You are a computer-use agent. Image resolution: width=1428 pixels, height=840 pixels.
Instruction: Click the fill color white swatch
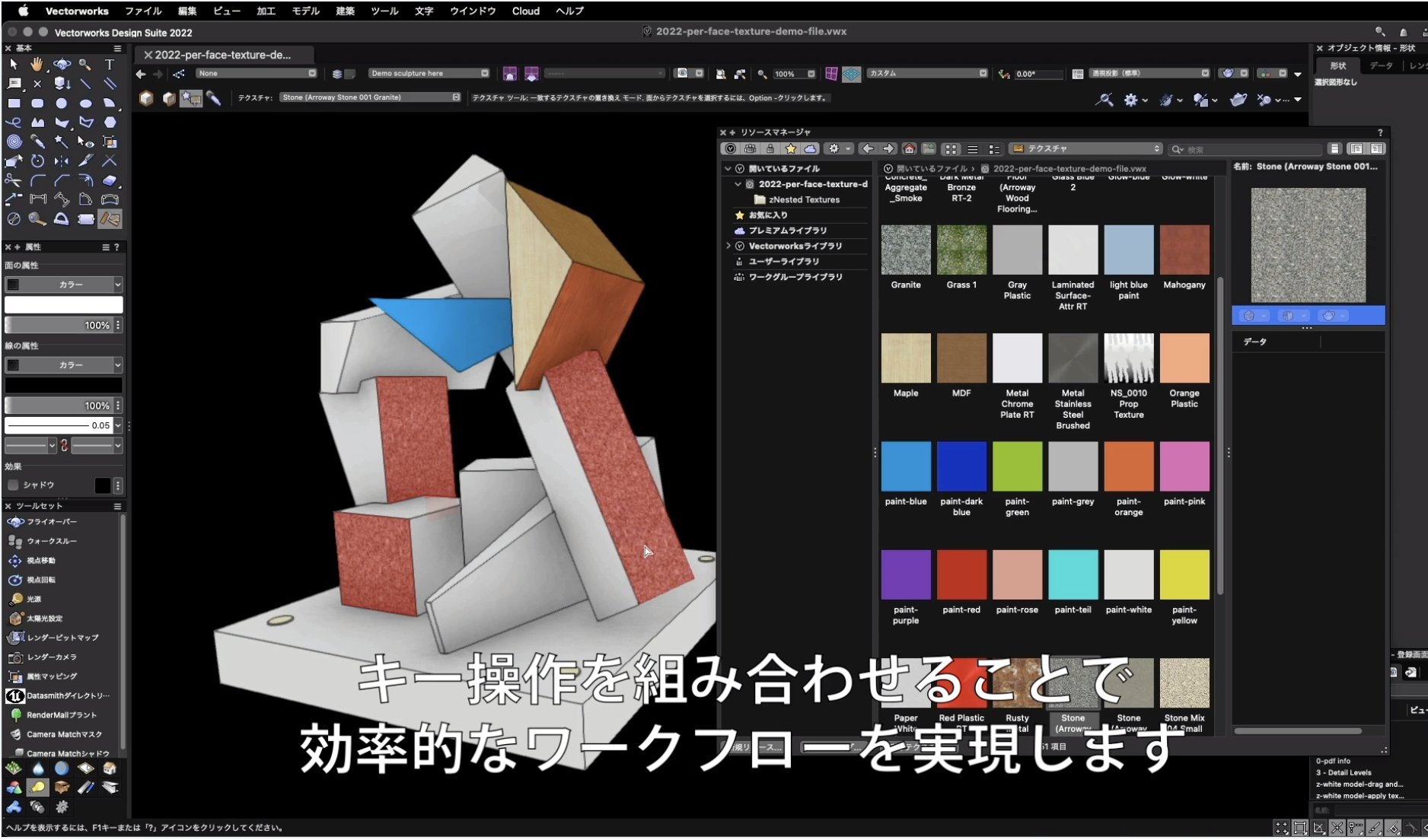point(63,305)
